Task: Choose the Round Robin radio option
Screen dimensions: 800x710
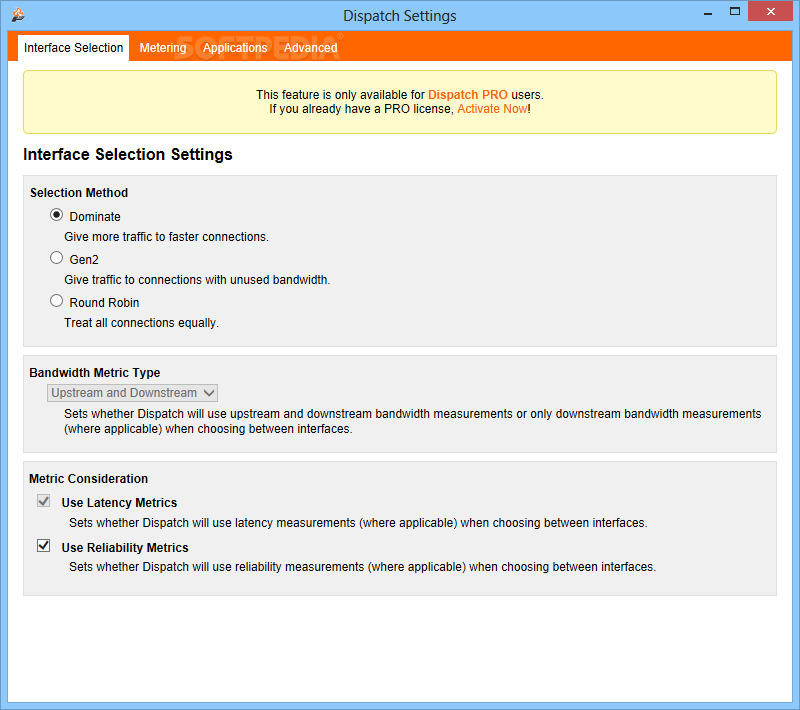Action: coord(56,300)
